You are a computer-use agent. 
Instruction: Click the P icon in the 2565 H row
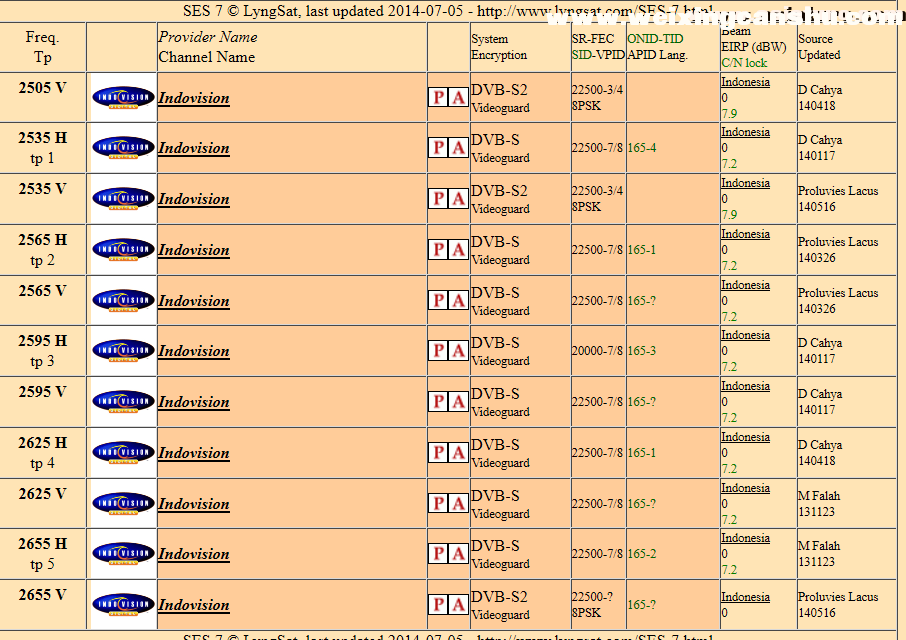[x=439, y=250]
